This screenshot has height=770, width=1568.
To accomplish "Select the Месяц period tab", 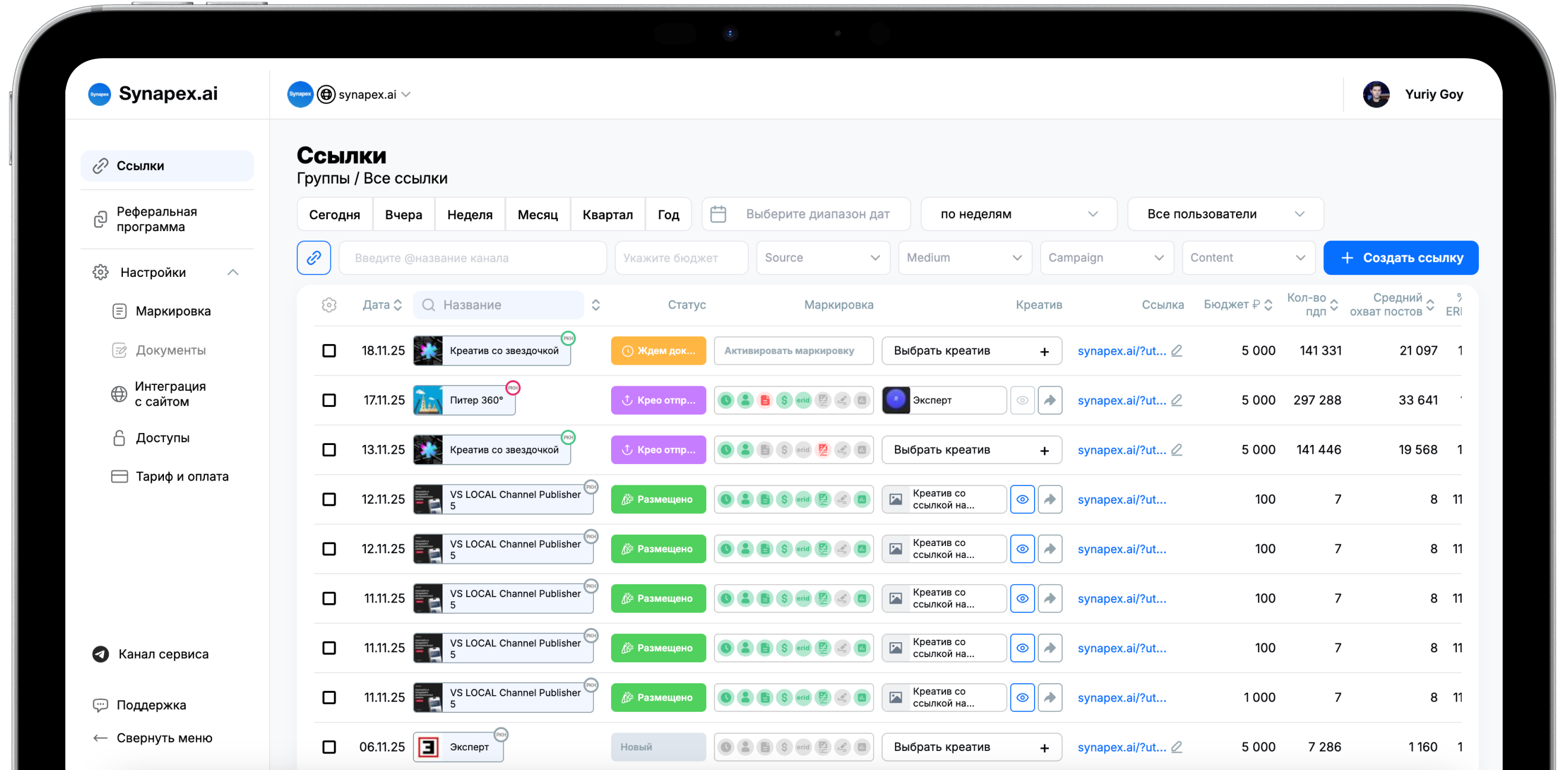I will [x=538, y=214].
